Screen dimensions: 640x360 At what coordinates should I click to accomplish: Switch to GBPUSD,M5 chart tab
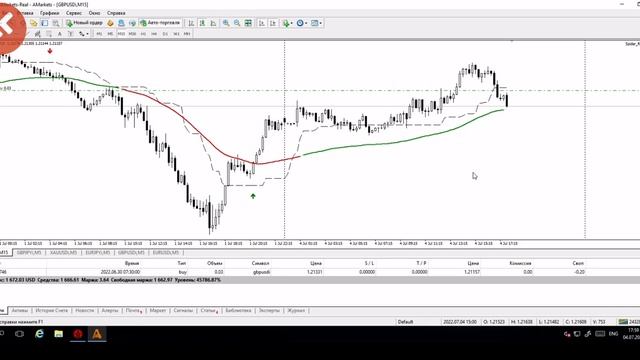[131, 253]
